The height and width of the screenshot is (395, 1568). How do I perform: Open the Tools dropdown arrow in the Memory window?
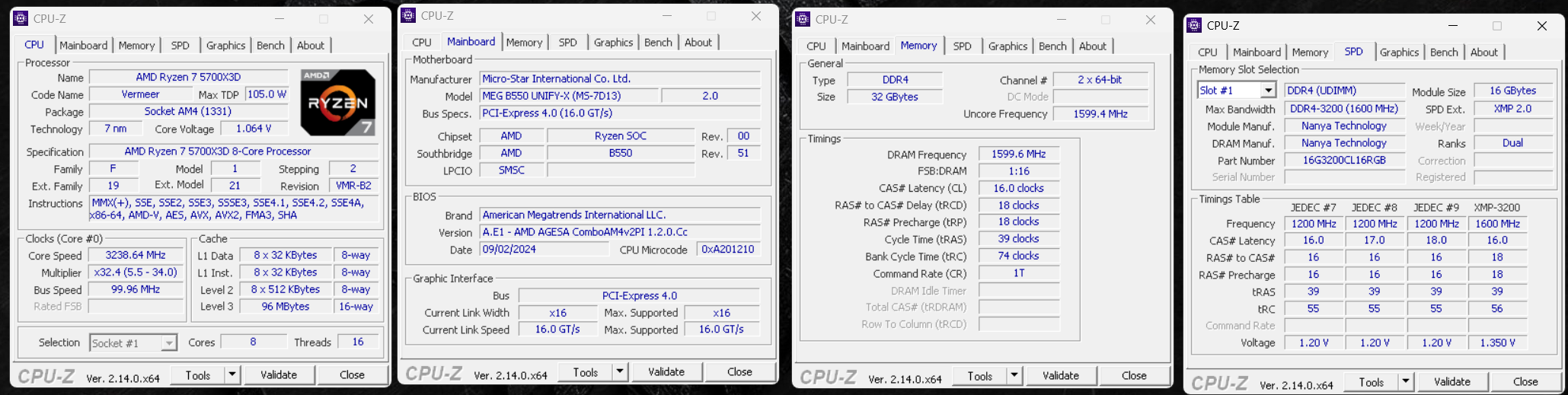pyautogui.click(x=1014, y=375)
